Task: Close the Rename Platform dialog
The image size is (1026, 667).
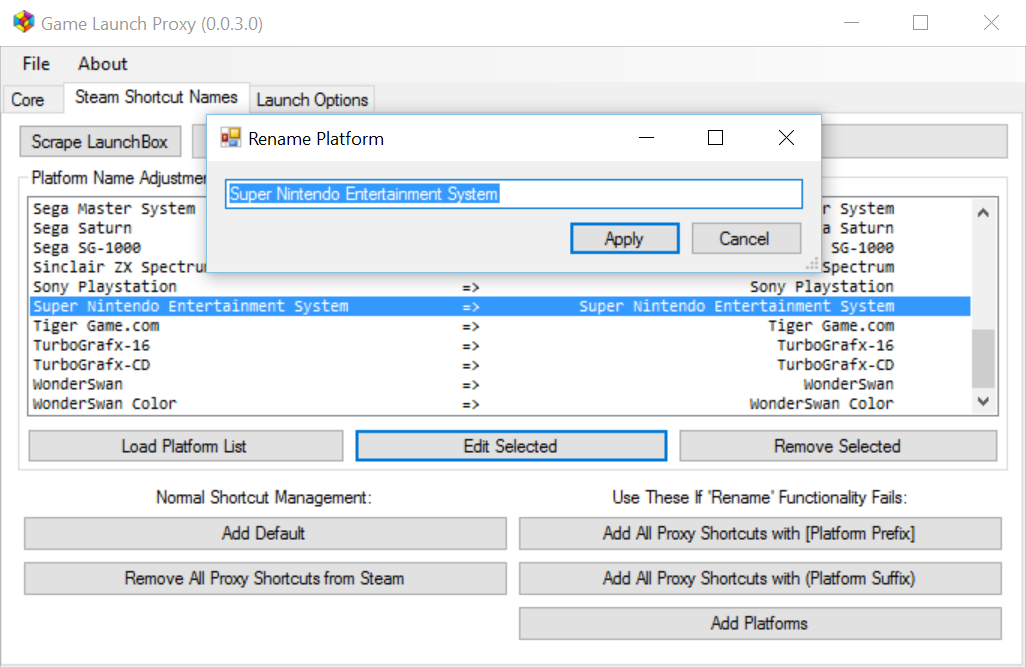Action: (786, 137)
